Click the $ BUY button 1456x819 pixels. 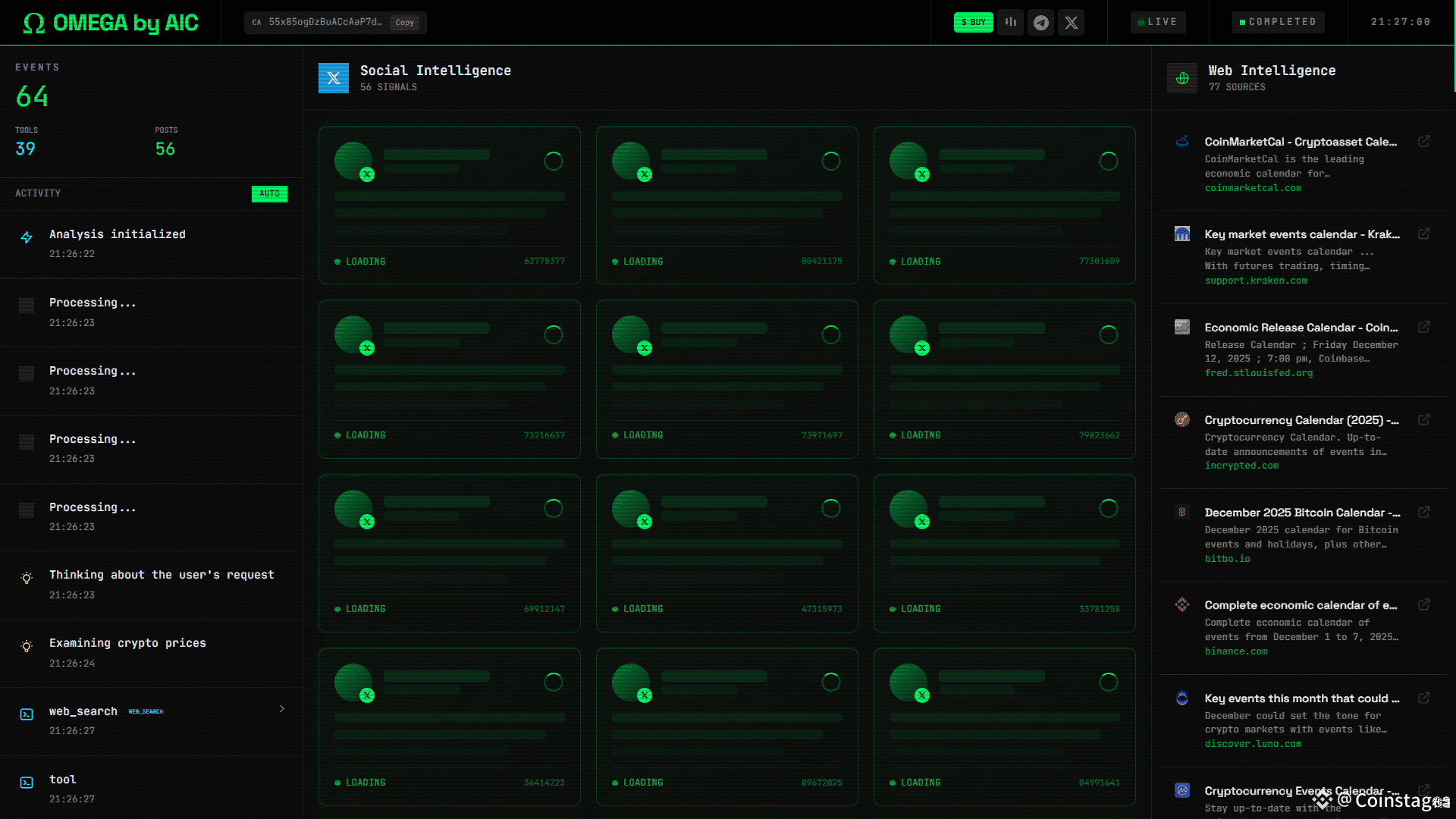point(973,22)
